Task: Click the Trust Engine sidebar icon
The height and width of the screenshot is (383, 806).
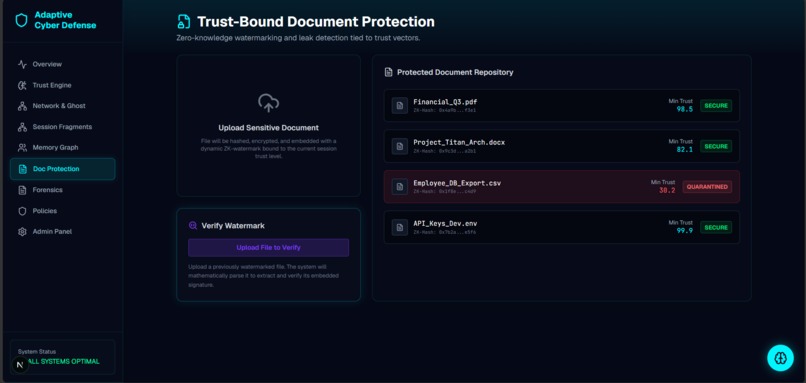Action: pyautogui.click(x=22, y=85)
